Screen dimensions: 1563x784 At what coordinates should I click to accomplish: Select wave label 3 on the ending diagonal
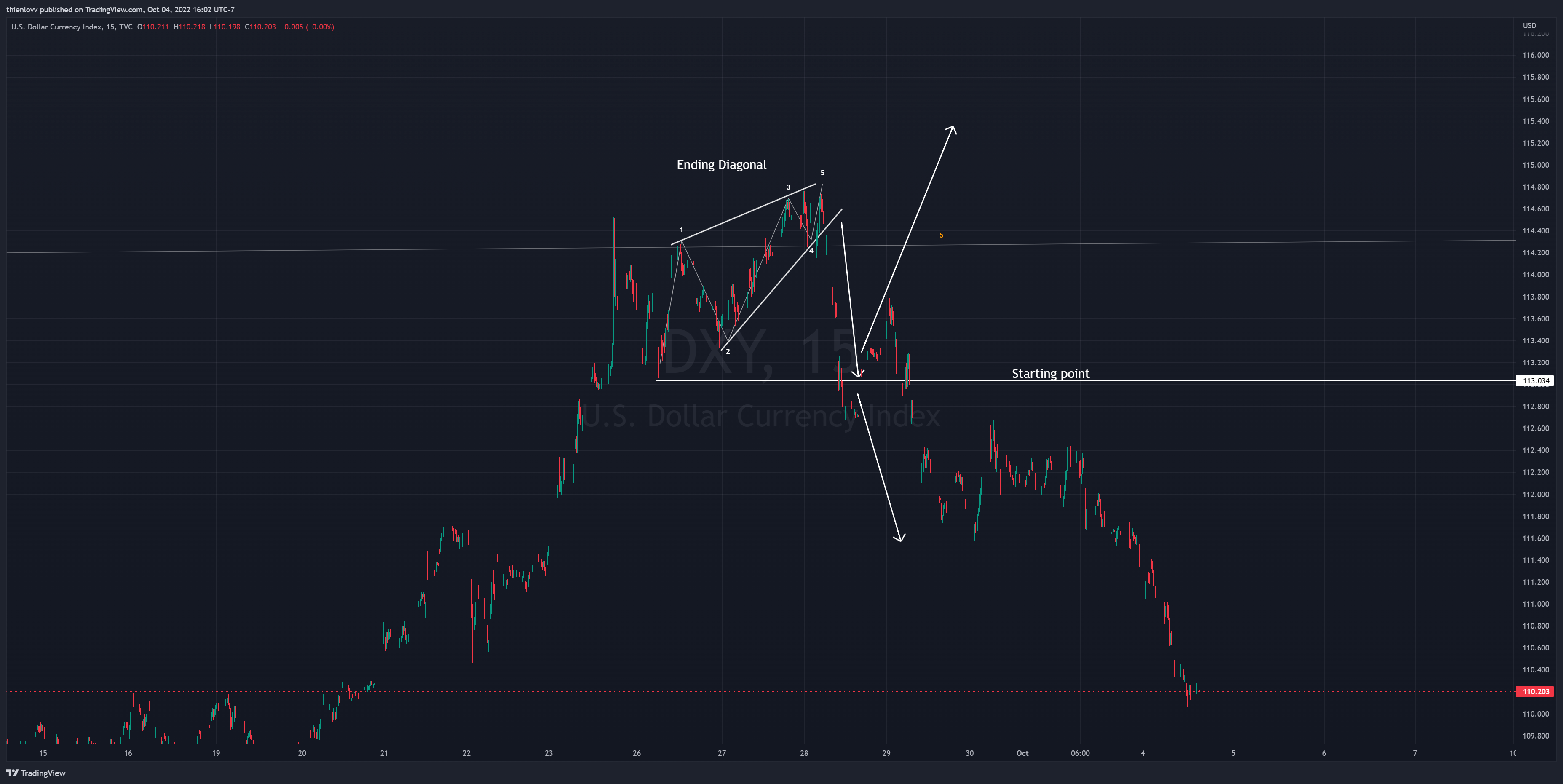(788, 187)
